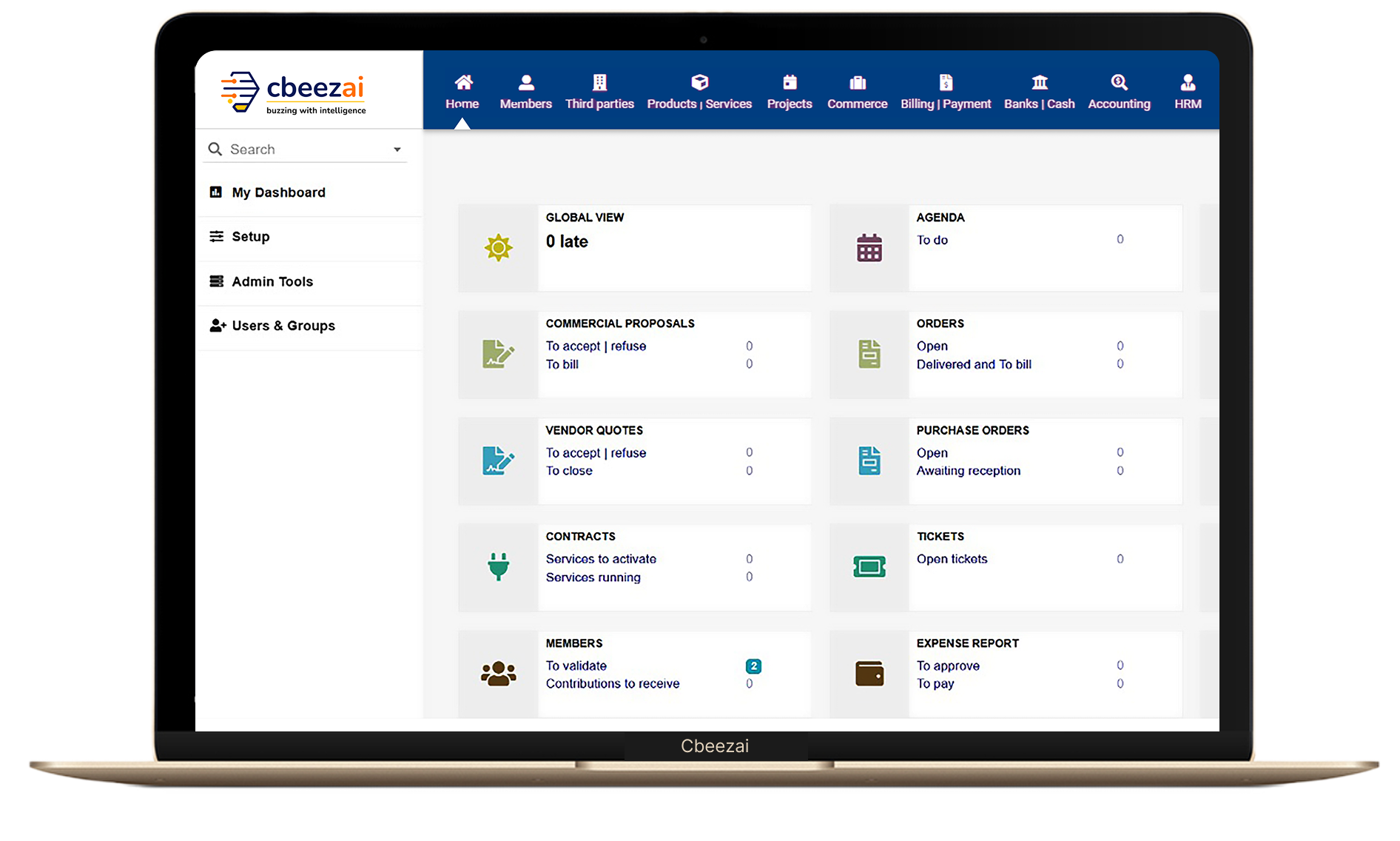Image resolution: width=1400 pixels, height=841 pixels.
Task: Click the Banks | Cash bank icon
Action: [1040, 82]
